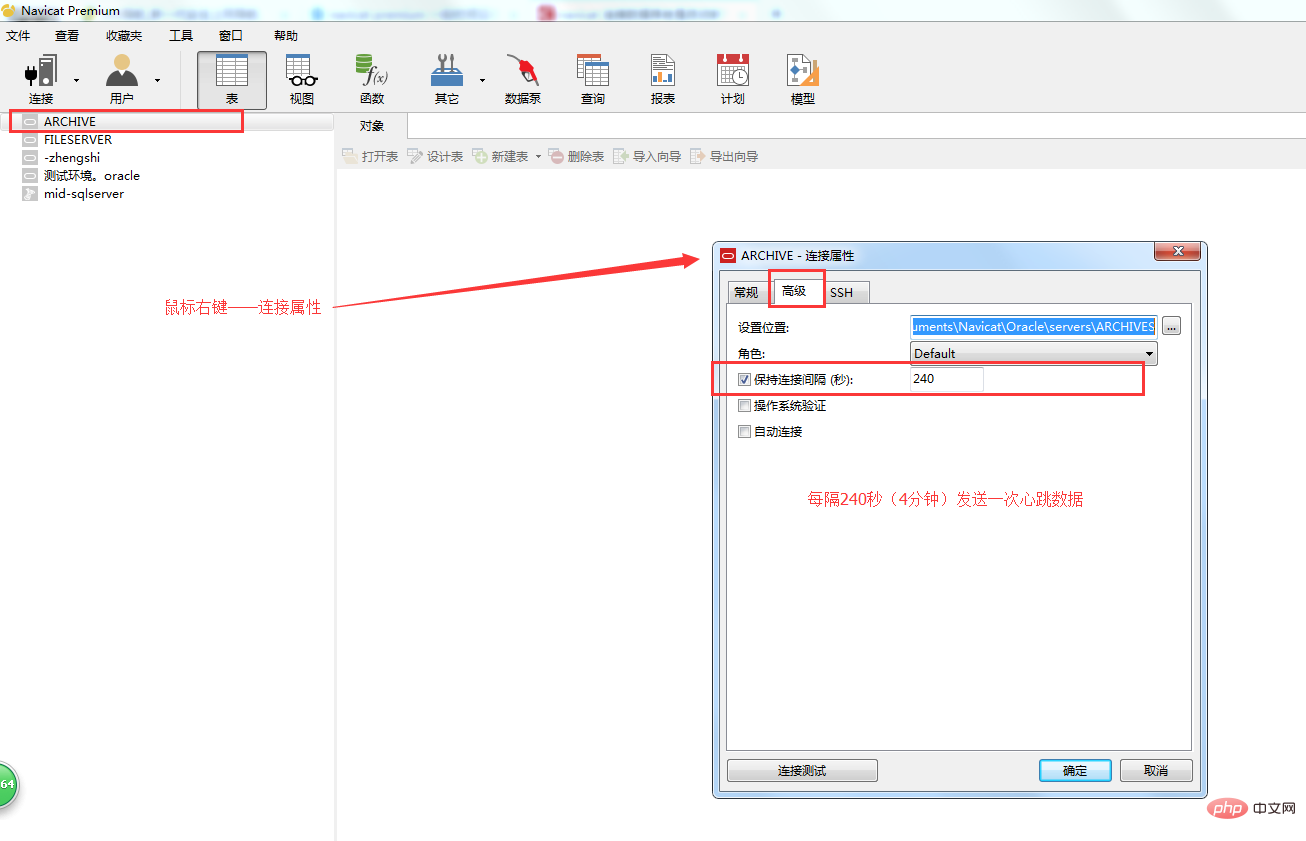The width and height of the screenshot is (1306, 841).
Task: Open the View (查看) menu
Action: pyautogui.click(x=67, y=35)
